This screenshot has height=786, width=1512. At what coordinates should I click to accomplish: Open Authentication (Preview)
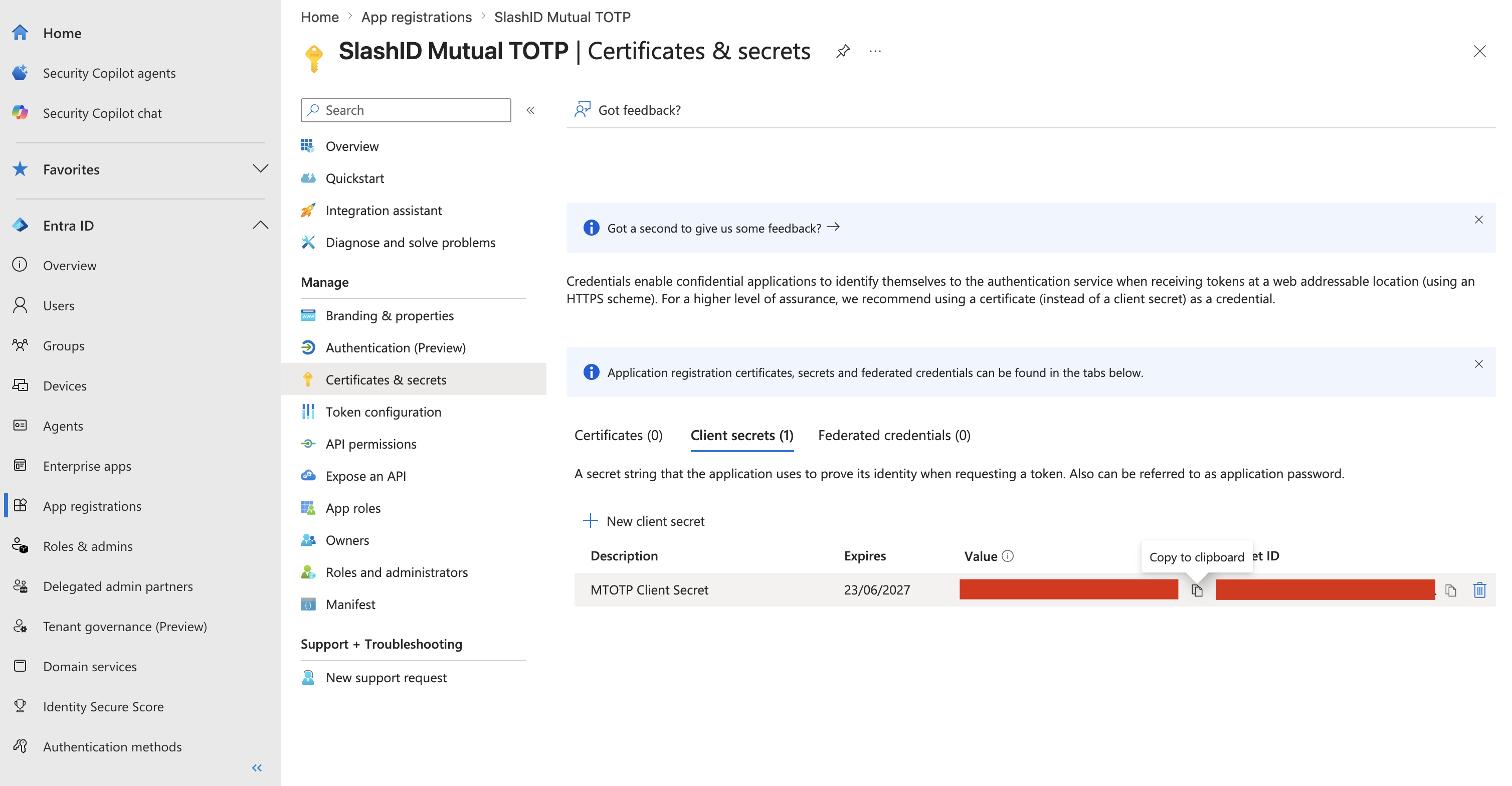(395, 347)
